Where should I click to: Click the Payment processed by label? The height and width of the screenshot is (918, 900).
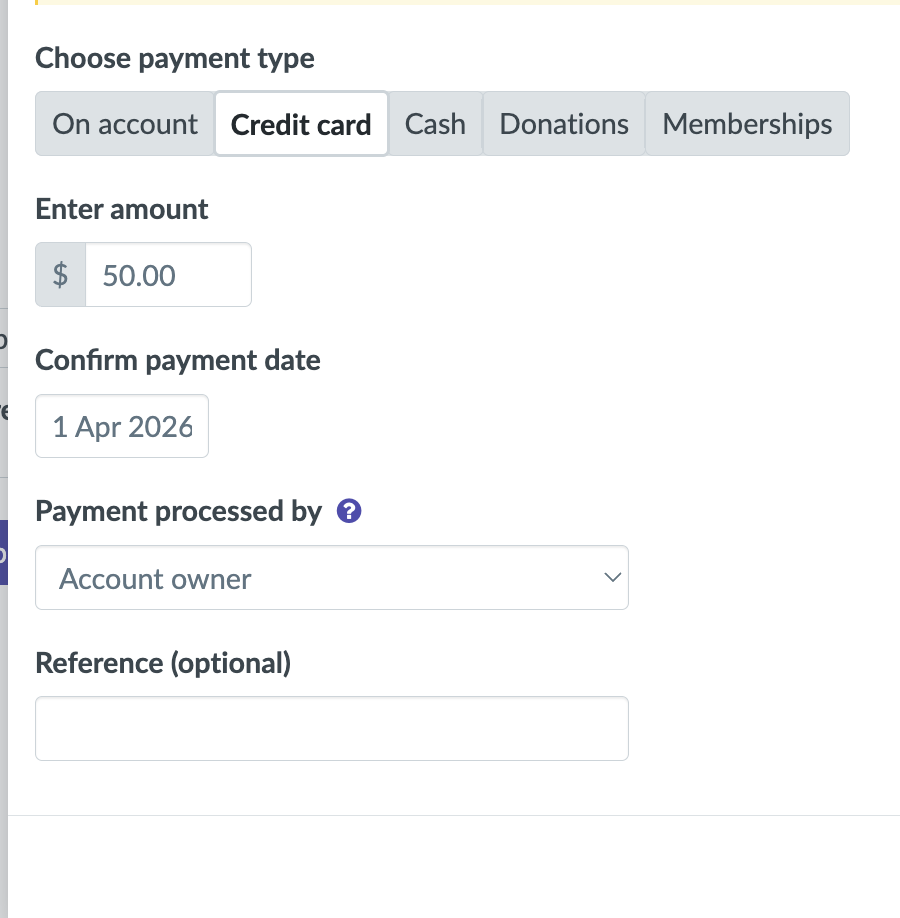click(178, 512)
